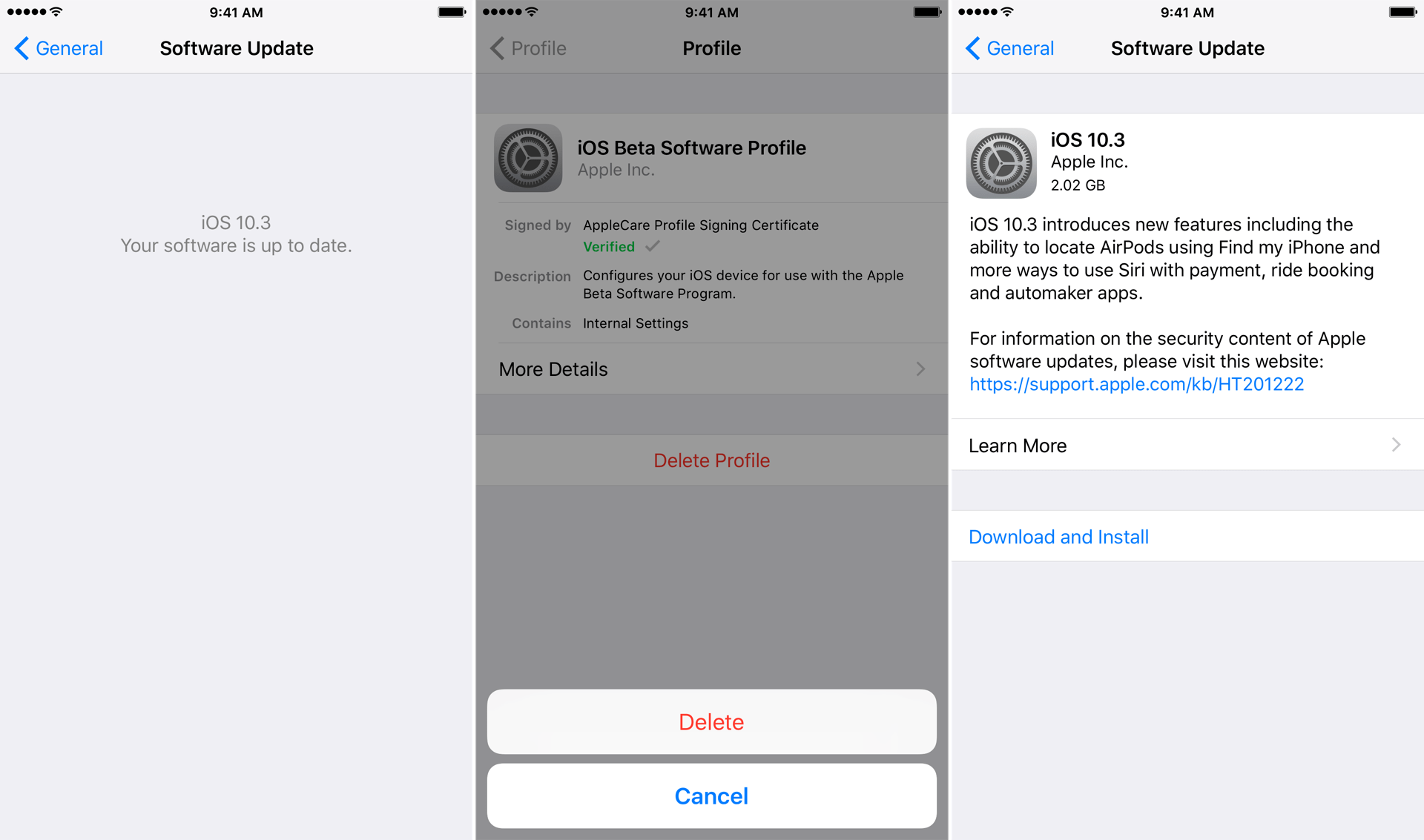
Task: Click Software Update title label center panel
Action: 711,48
